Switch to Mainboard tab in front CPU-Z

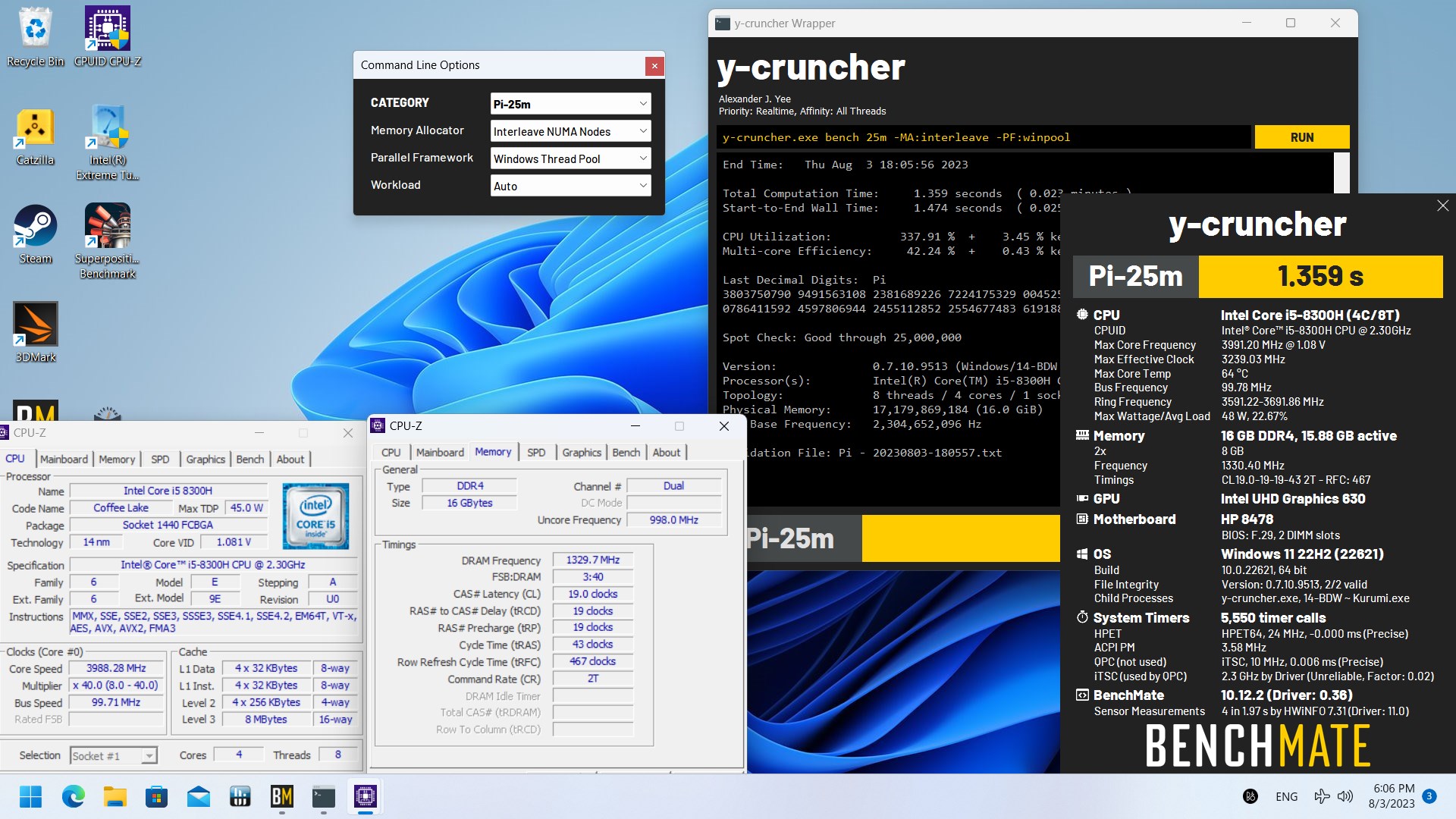(x=440, y=452)
